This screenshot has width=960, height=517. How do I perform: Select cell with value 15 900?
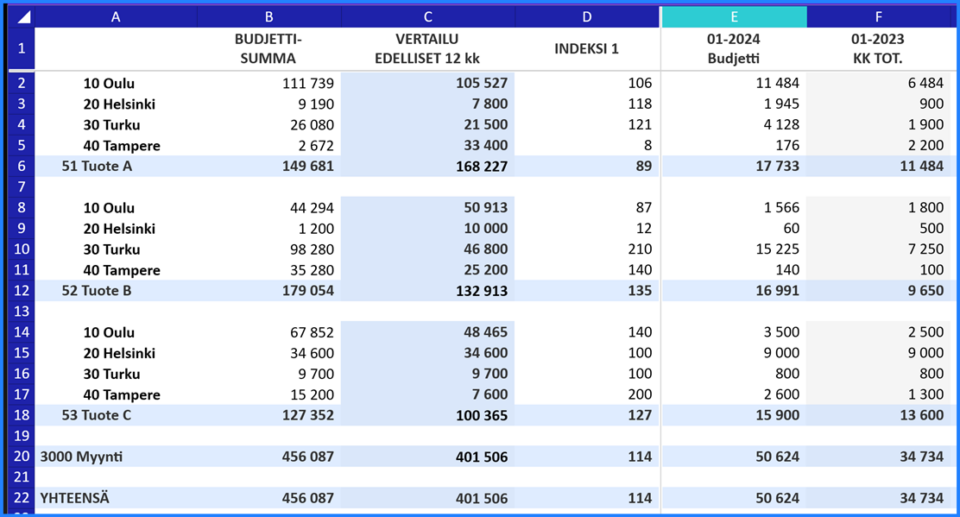point(733,415)
